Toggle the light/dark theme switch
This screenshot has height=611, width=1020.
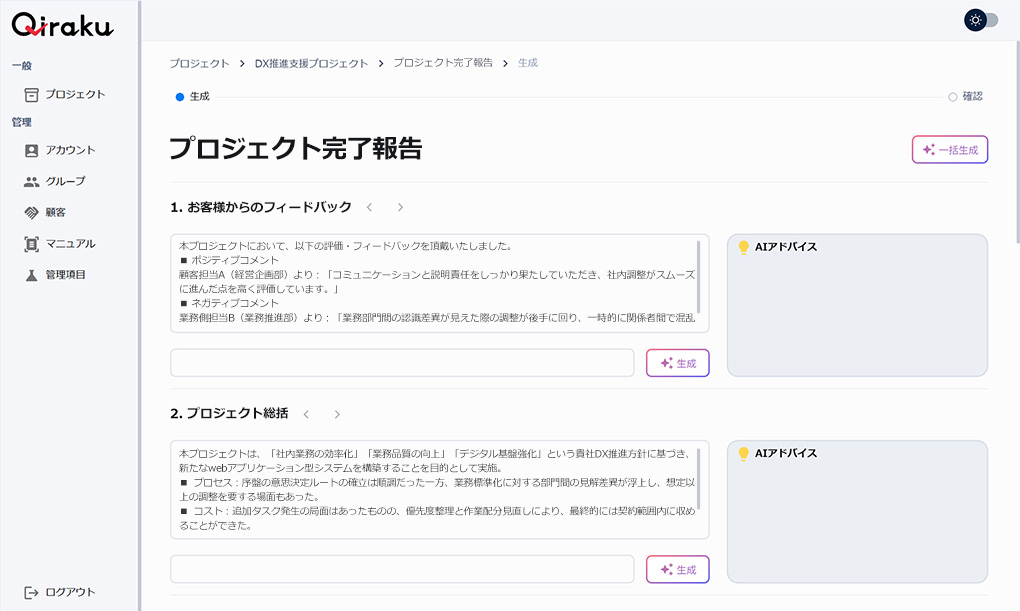pyautogui.click(x=981, y=20)
